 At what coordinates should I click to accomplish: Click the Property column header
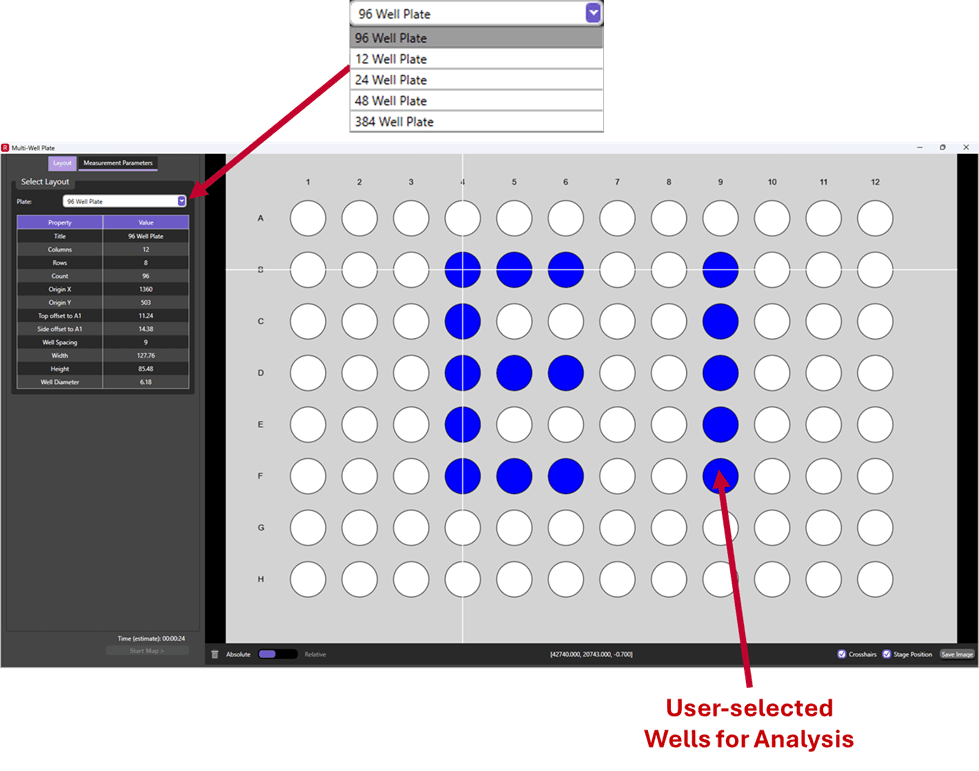pos(60,222)
